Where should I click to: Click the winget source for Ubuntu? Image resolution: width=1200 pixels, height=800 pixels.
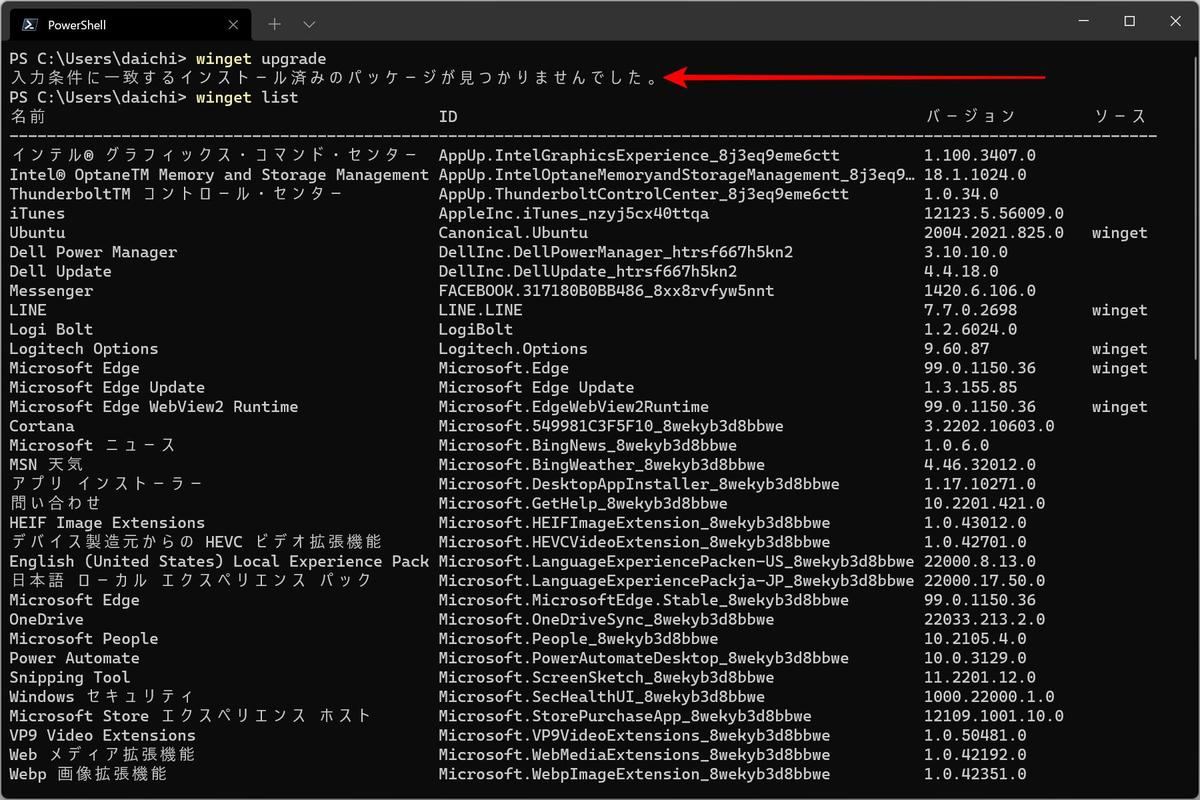pyautogui.click(x=1120, y=233)
